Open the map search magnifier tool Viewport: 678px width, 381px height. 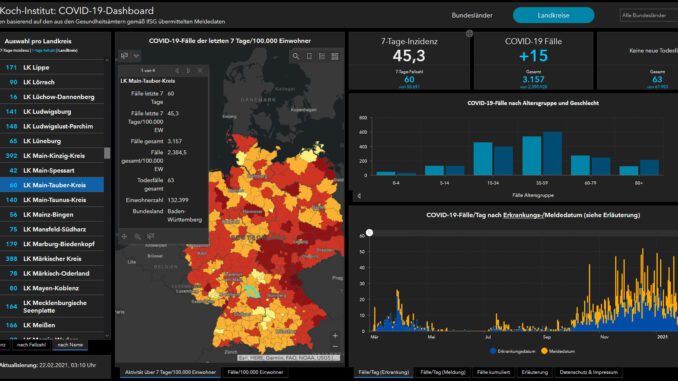(296, 56)
